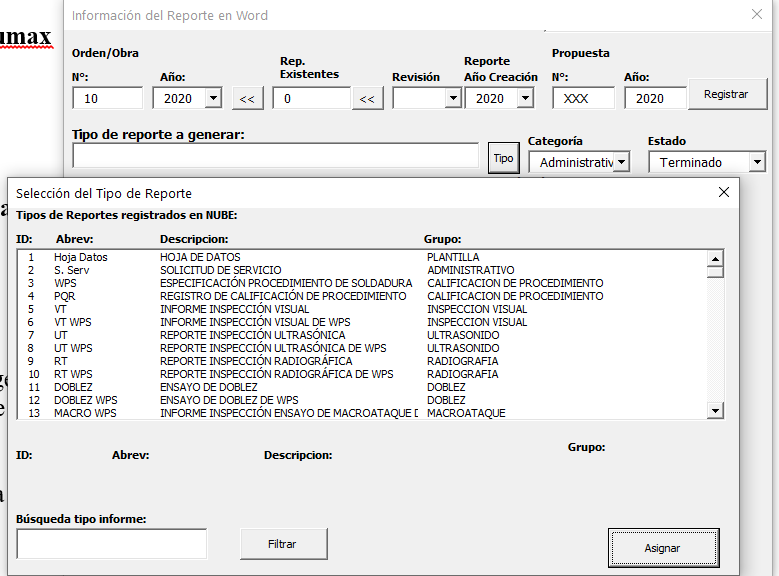Open the Orden/Obra Año dropdown
Image resolution: width=779 pixels, height=576 pixels.
pyautogui.click(x=213, y=98)
